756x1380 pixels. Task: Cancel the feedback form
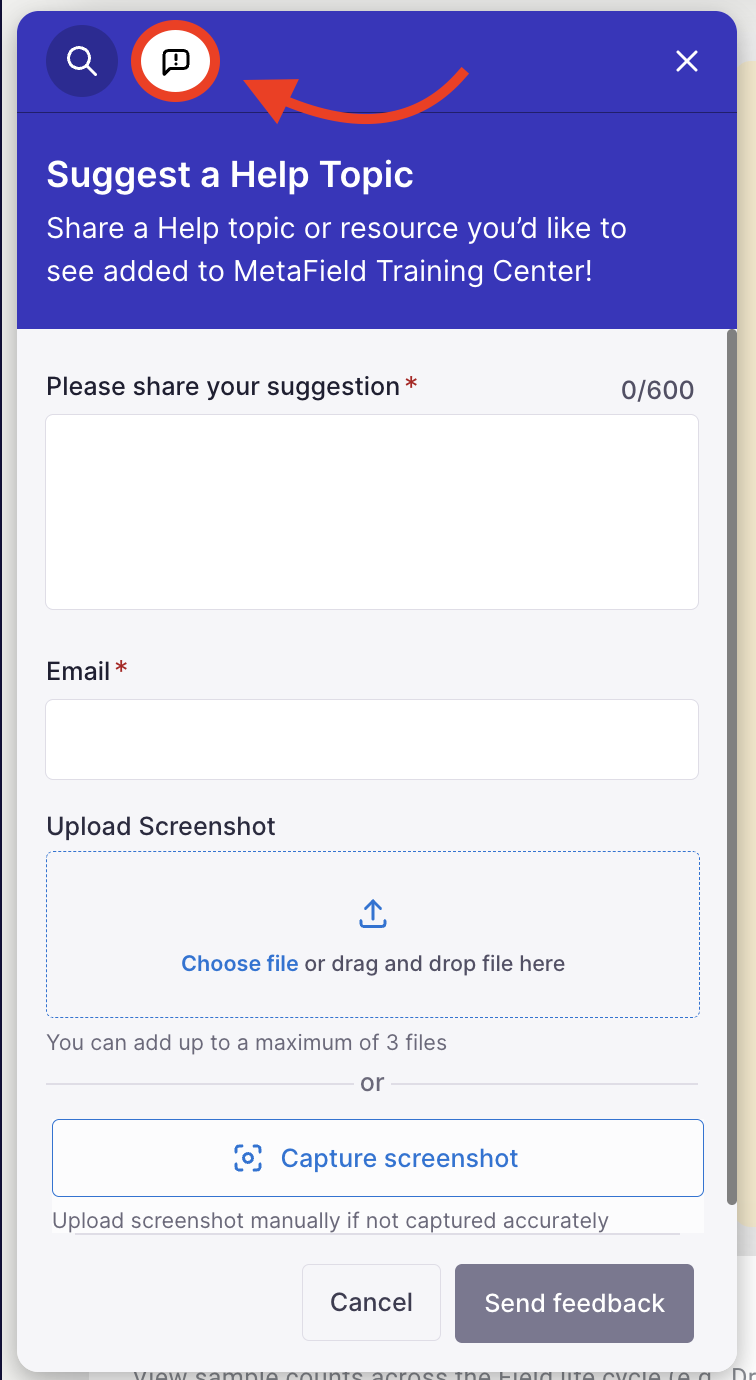(371, 1303)
